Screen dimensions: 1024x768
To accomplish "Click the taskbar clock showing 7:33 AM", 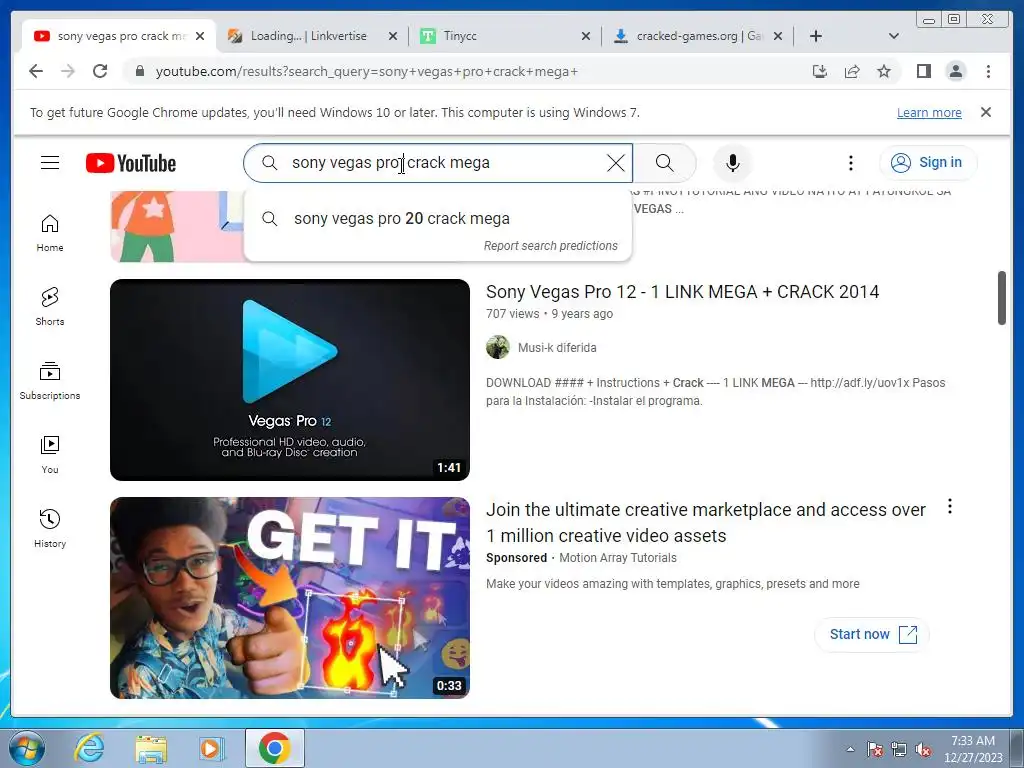I will click(x=972, y=749).
